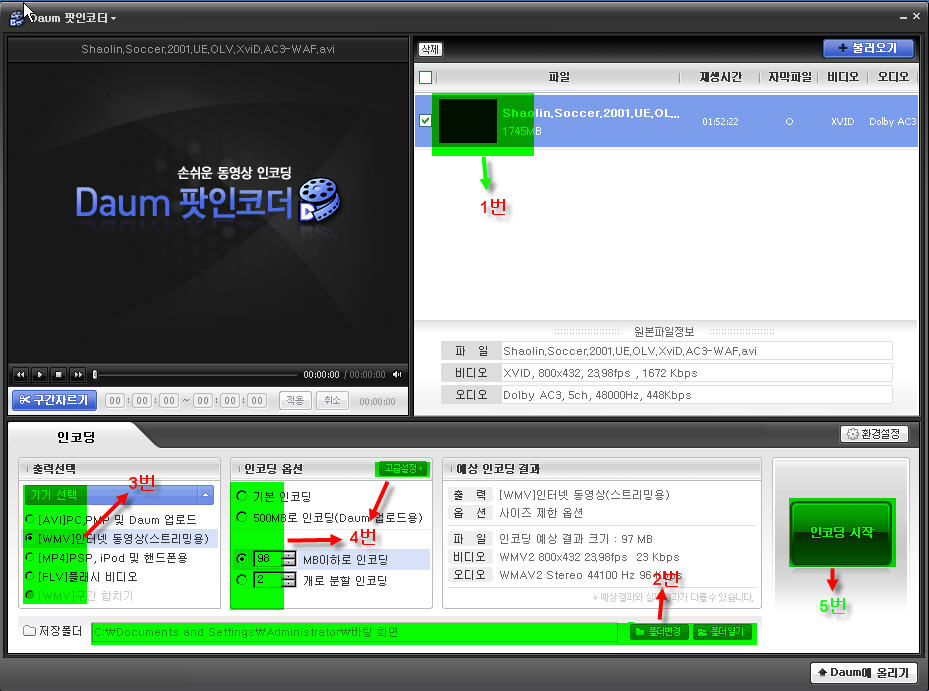Click the rewind playback button

point(21,375)
